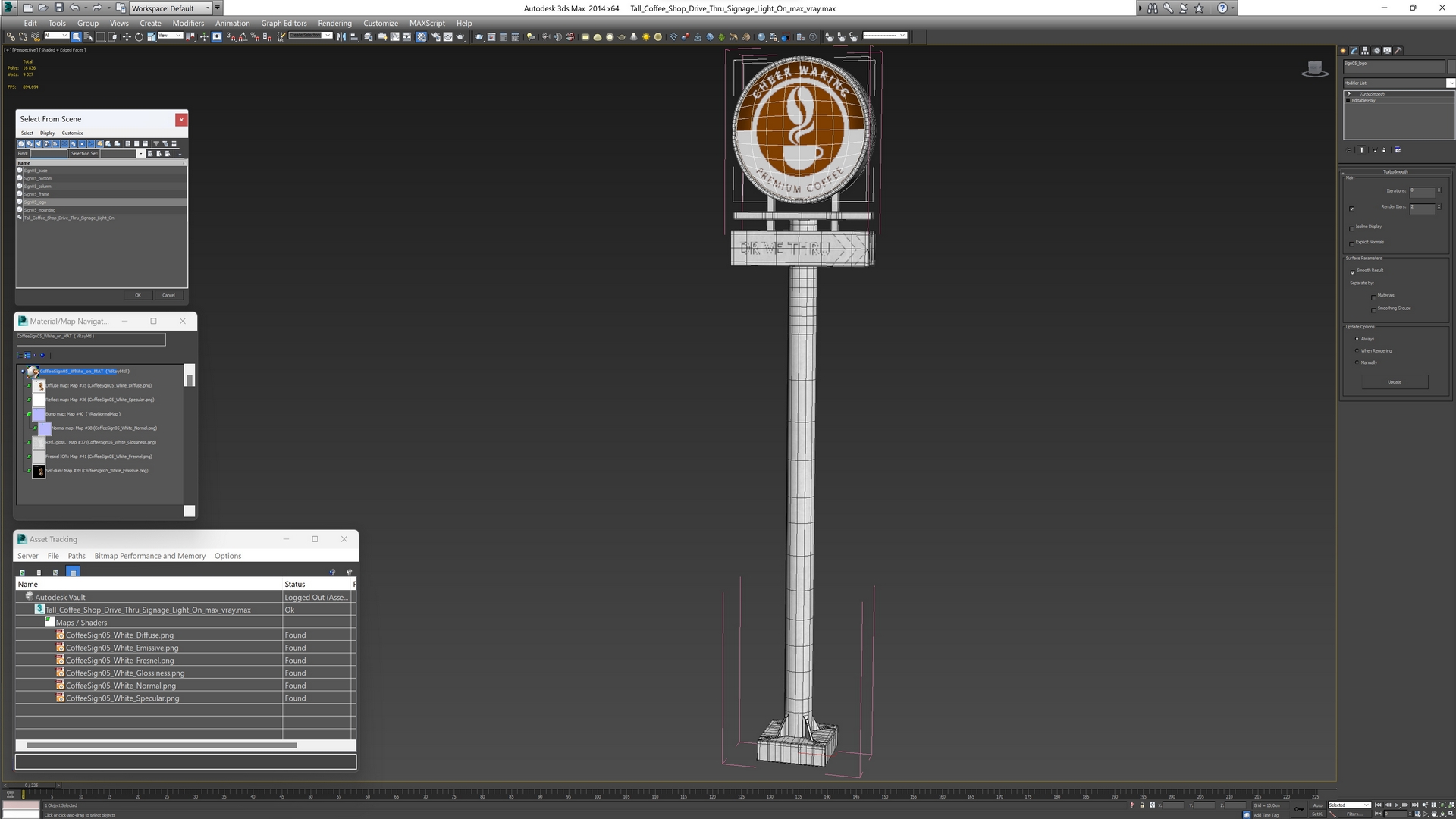This screenshot has width=1456, height=819.
Task: Open the Hierarchy panel tab icon
Action: coord(1365,51)
